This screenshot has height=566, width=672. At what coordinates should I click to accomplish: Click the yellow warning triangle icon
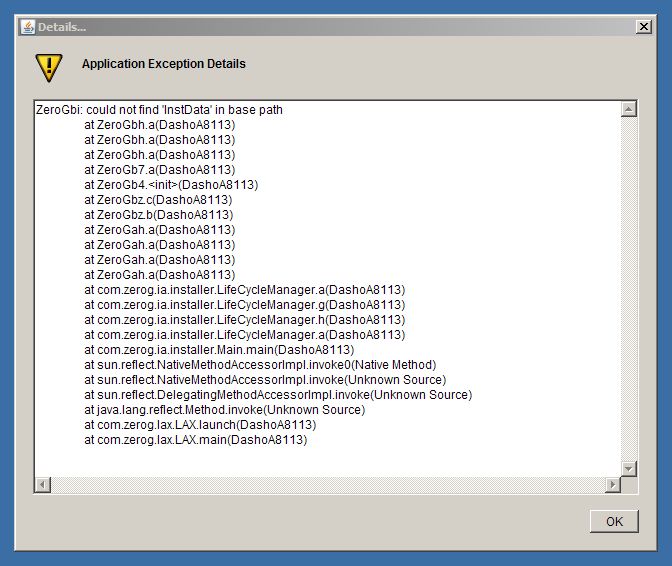(49, 67)
